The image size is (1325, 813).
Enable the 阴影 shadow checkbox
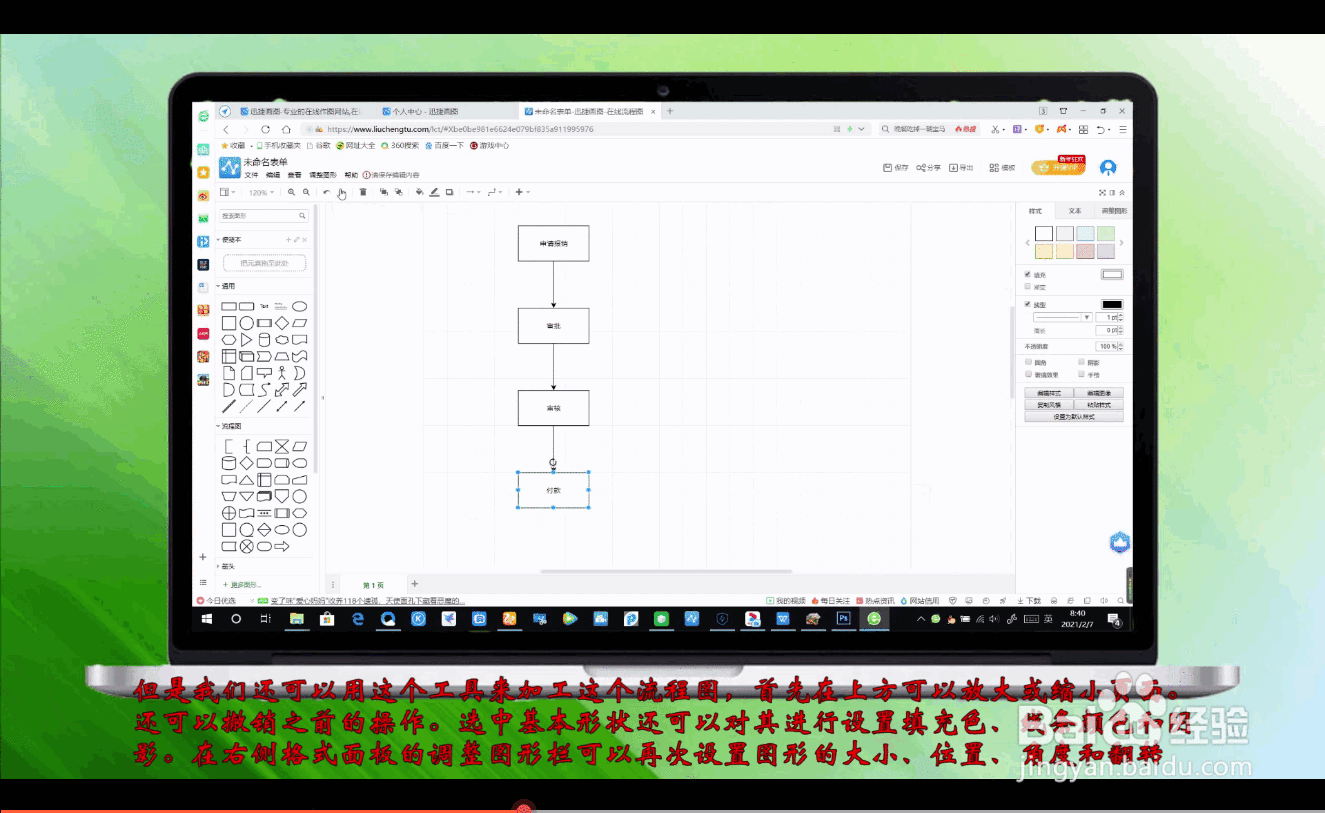click(x=1082, y=362)
